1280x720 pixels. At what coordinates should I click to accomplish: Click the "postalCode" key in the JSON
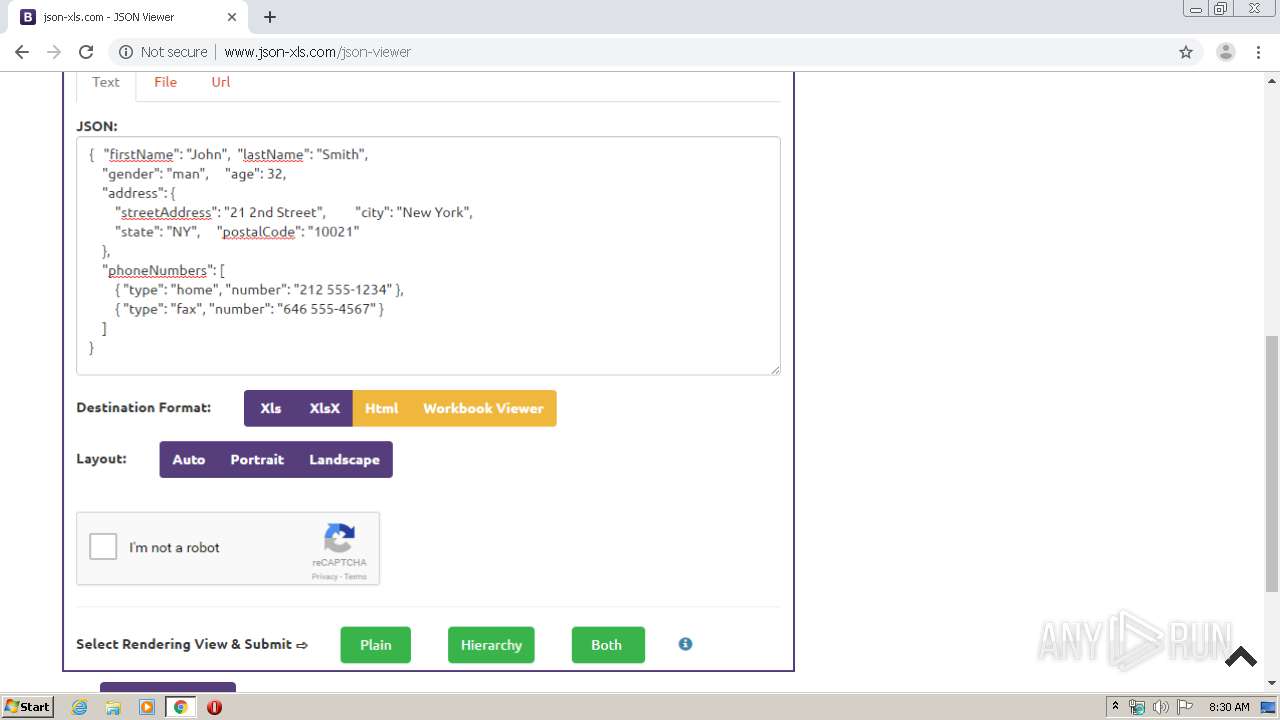pyautogui.click(x=258, y=231)
